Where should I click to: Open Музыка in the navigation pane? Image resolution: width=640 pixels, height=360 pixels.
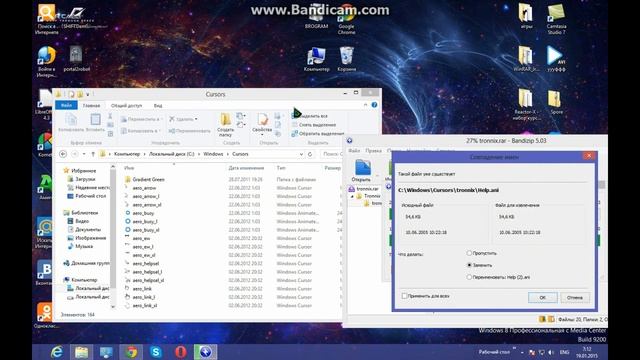pos(84,246)
